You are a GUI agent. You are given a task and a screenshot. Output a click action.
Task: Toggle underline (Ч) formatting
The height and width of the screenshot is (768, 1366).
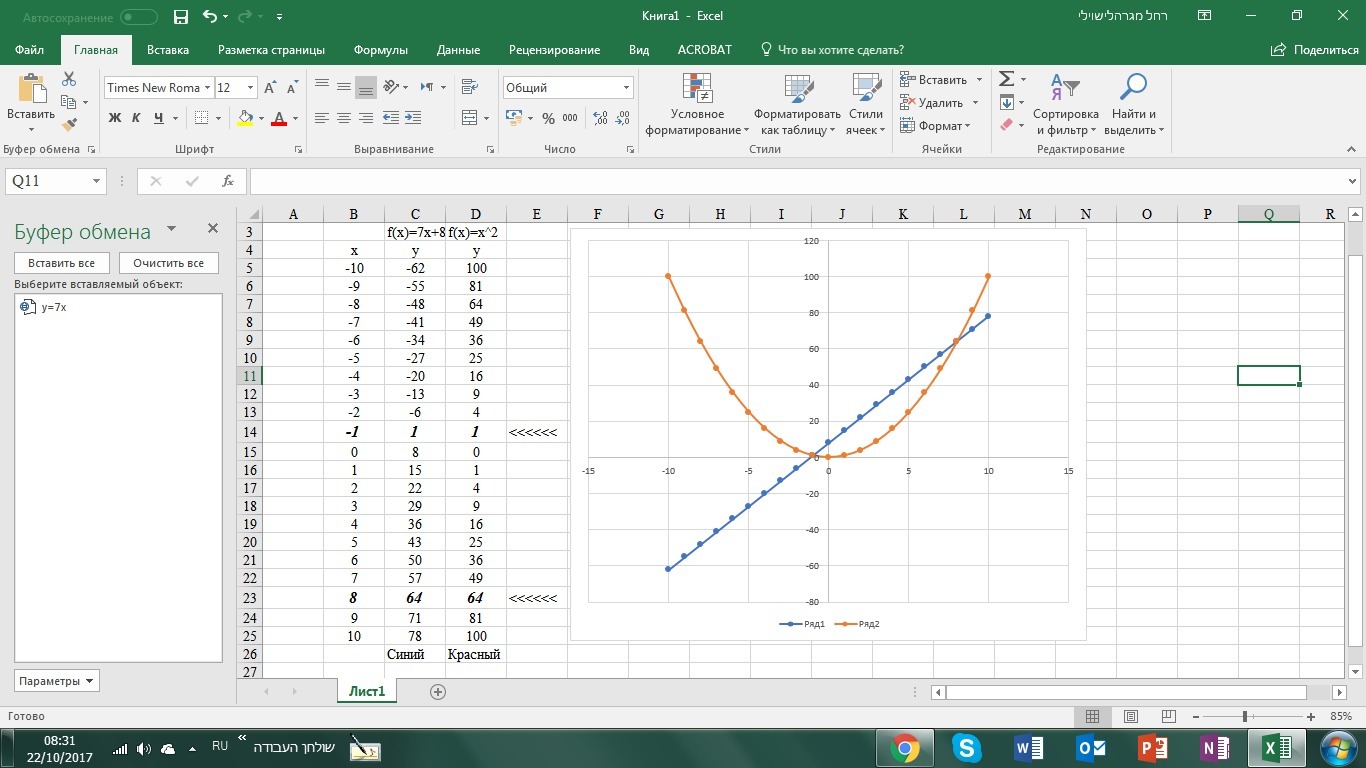[x=159, y=118]
